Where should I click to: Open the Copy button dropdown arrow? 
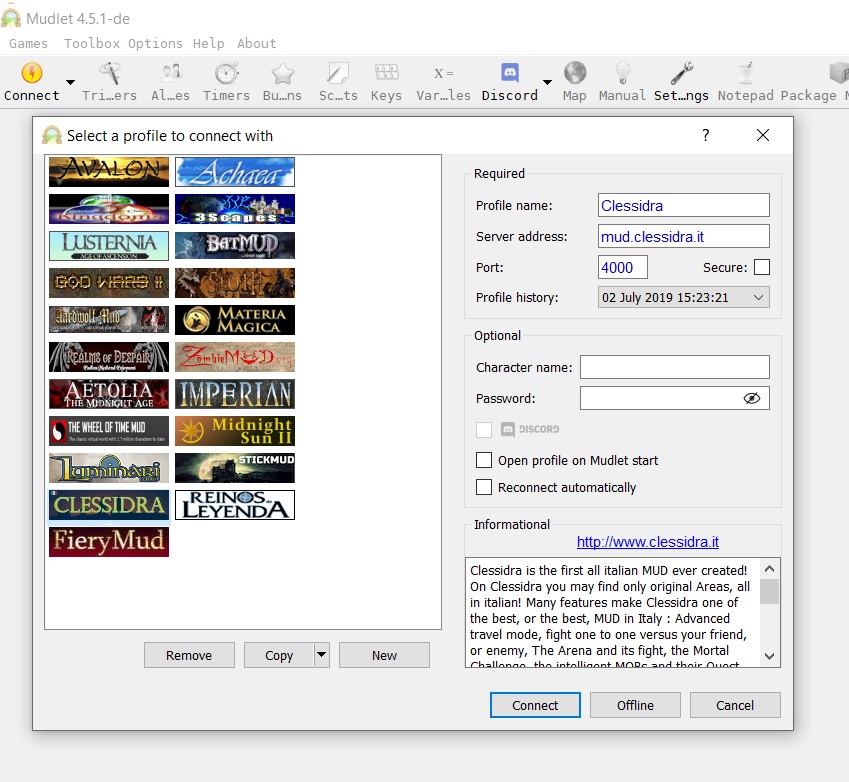click(322, 655)
